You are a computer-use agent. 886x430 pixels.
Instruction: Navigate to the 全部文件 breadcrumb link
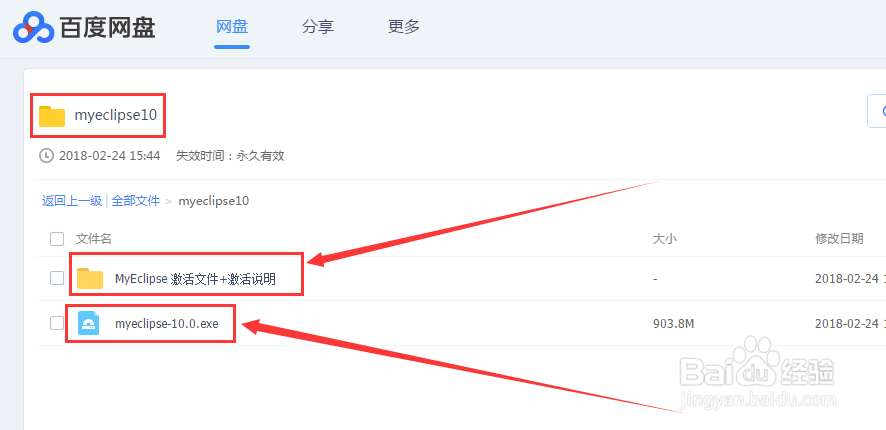click(x=135, y=201)
